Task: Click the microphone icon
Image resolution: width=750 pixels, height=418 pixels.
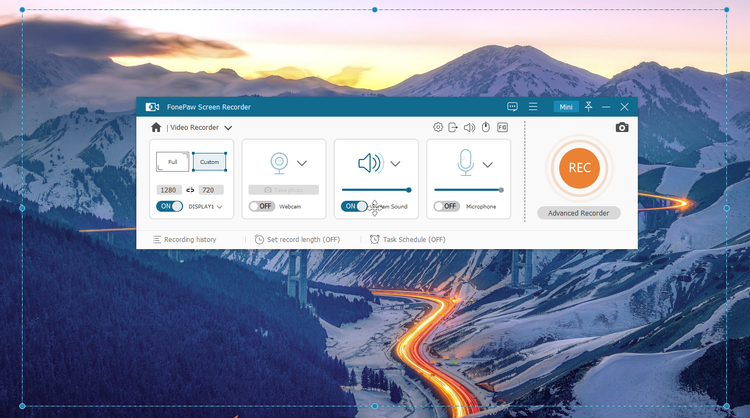Action: click(x=465, y=163)
